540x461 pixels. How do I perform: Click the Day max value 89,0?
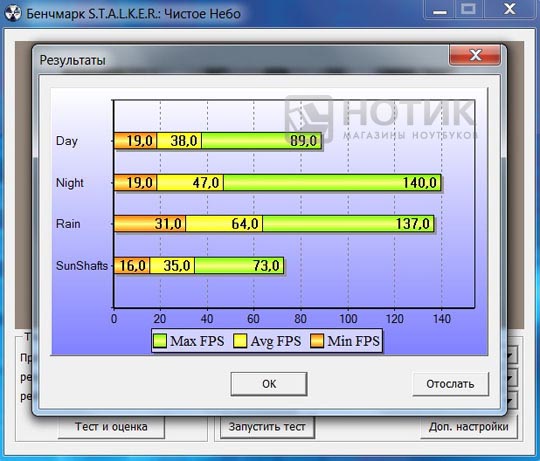click(x=303, y=140)
